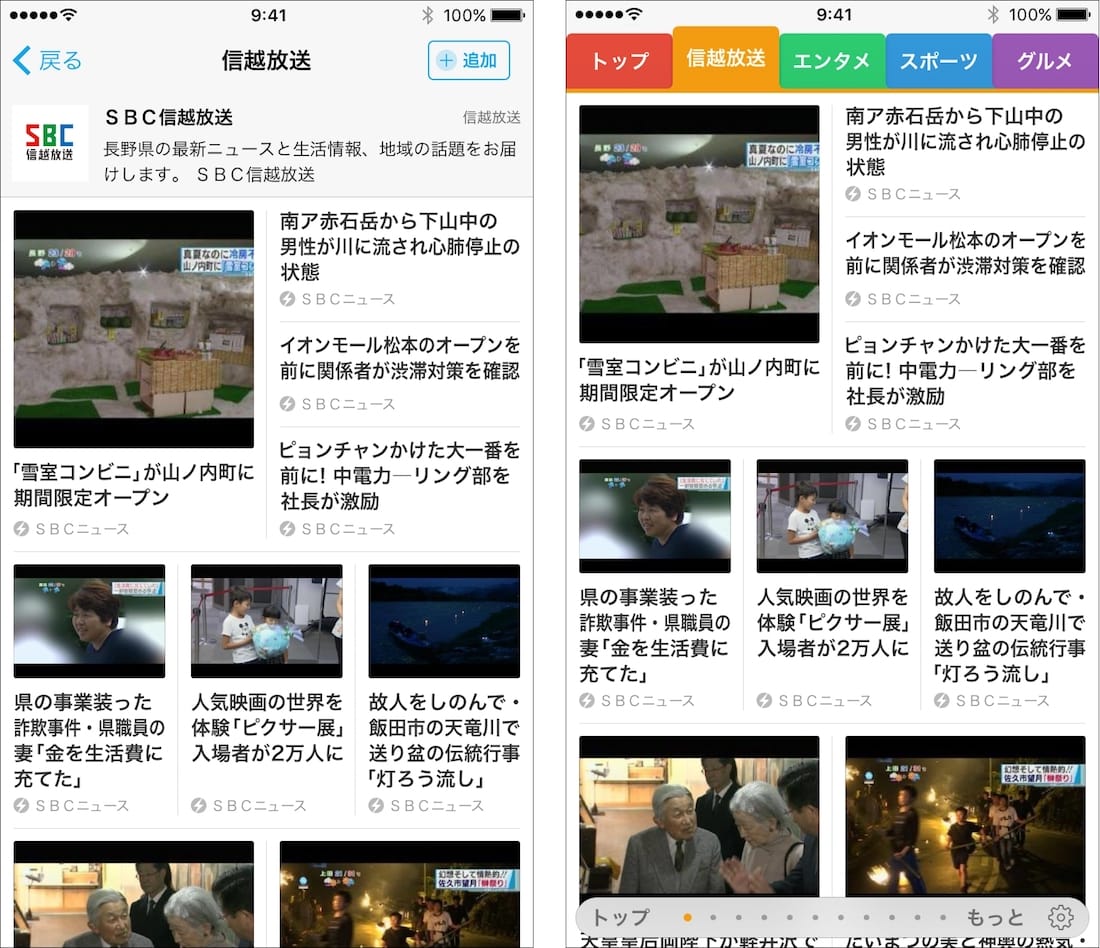Tap lightning icon under ピョンチャン on right screen
This screenshot has width=1100, height=948.
(852, 423)
